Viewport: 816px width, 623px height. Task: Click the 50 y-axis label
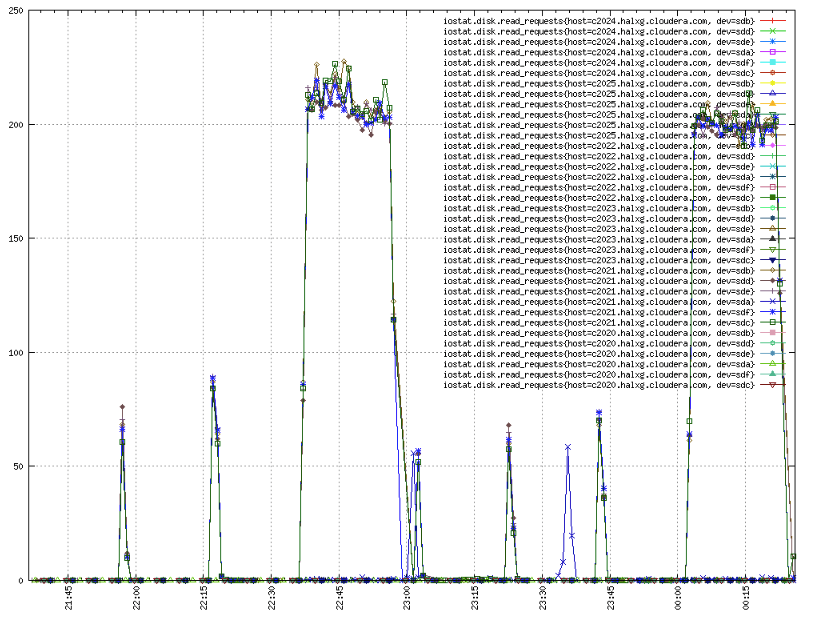[19, 466]
